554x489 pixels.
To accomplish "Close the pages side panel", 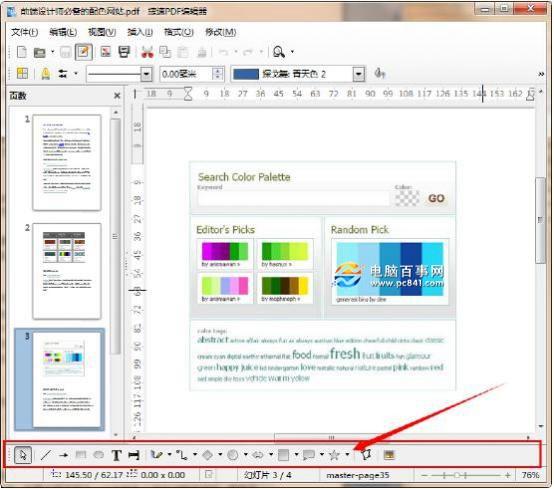I will tap(117, 95).
